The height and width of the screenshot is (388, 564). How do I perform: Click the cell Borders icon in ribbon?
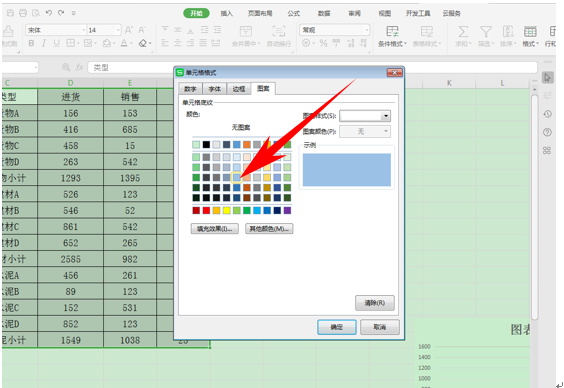[70, 44]
